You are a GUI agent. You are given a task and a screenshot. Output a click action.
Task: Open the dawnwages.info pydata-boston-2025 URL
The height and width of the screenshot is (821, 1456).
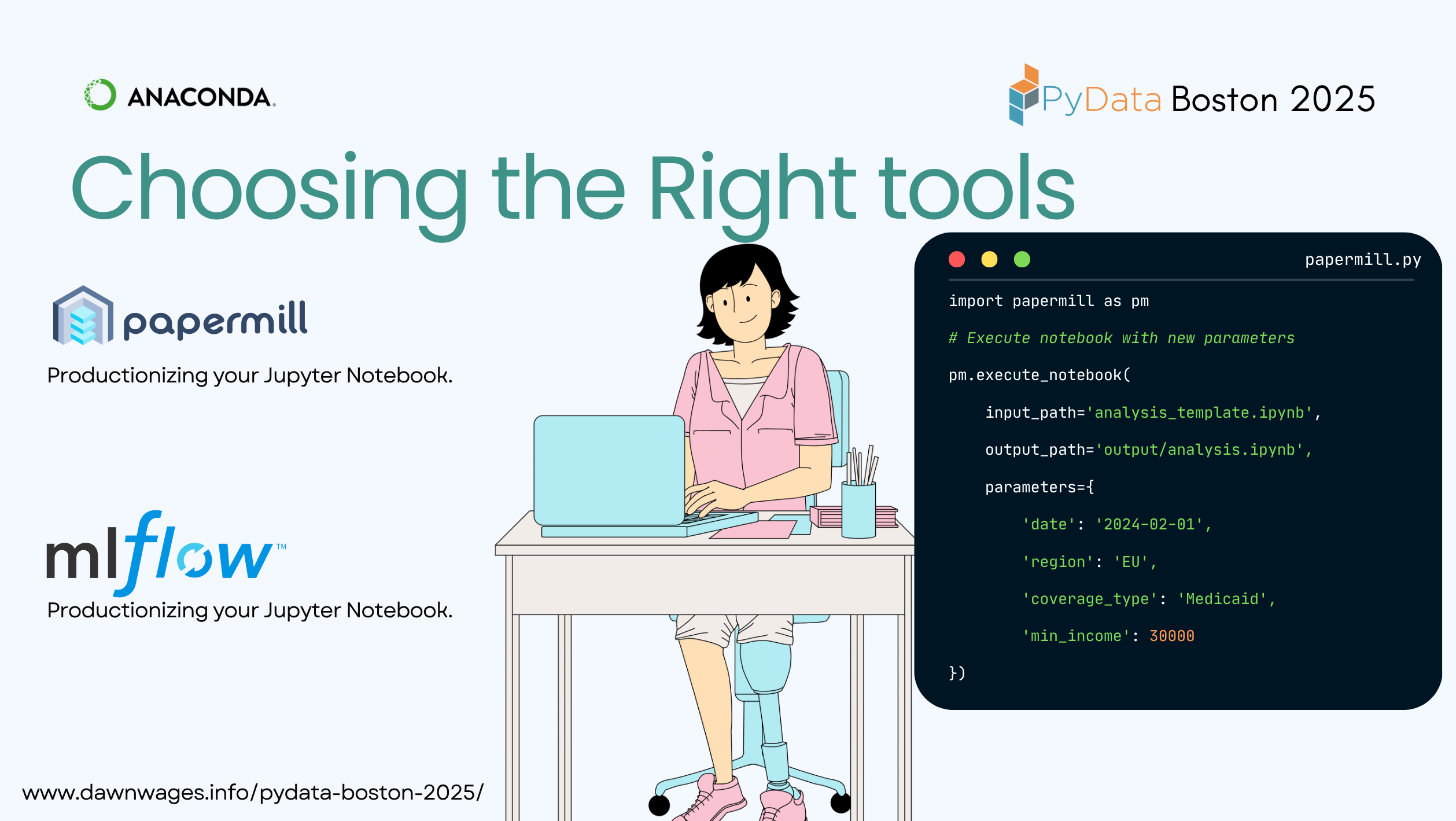tap(253, 792)
